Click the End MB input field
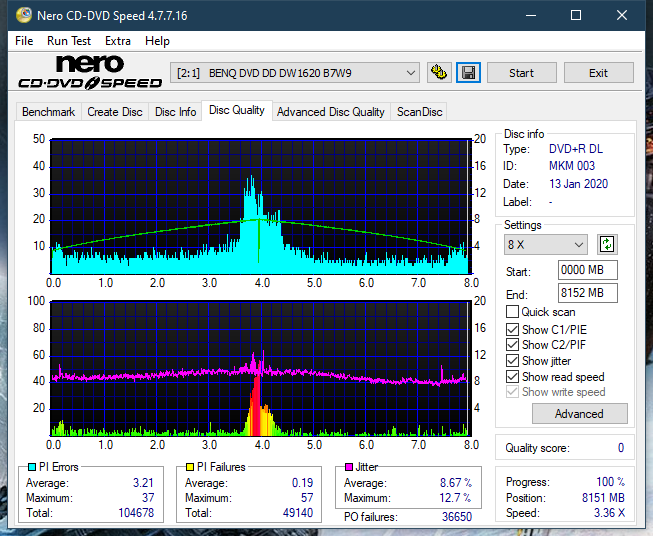Viewport: 653px width, 536px height. coord(587,293)
